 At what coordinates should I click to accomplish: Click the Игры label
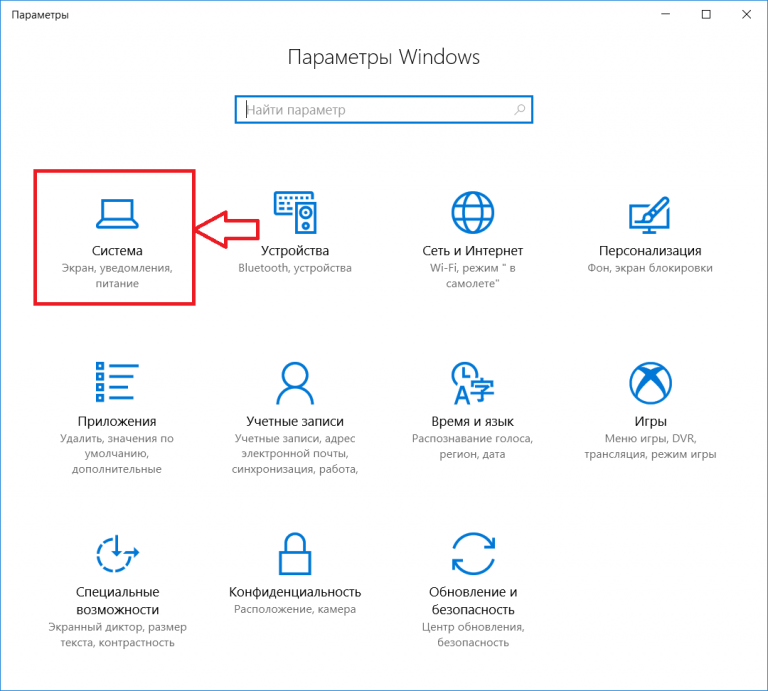tap(650, 421)
